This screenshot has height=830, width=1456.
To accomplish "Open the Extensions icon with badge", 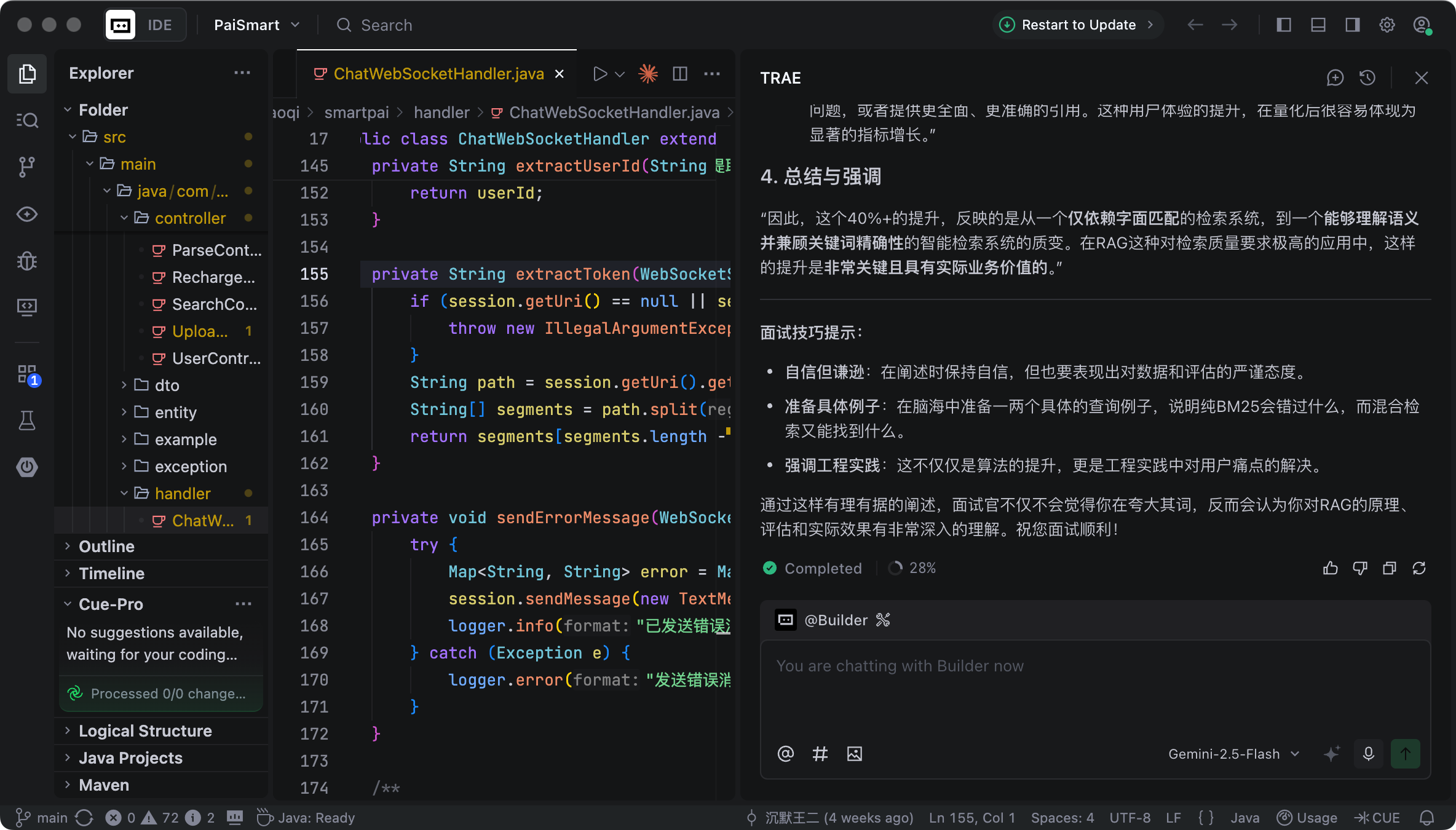I will coord(26,374).
